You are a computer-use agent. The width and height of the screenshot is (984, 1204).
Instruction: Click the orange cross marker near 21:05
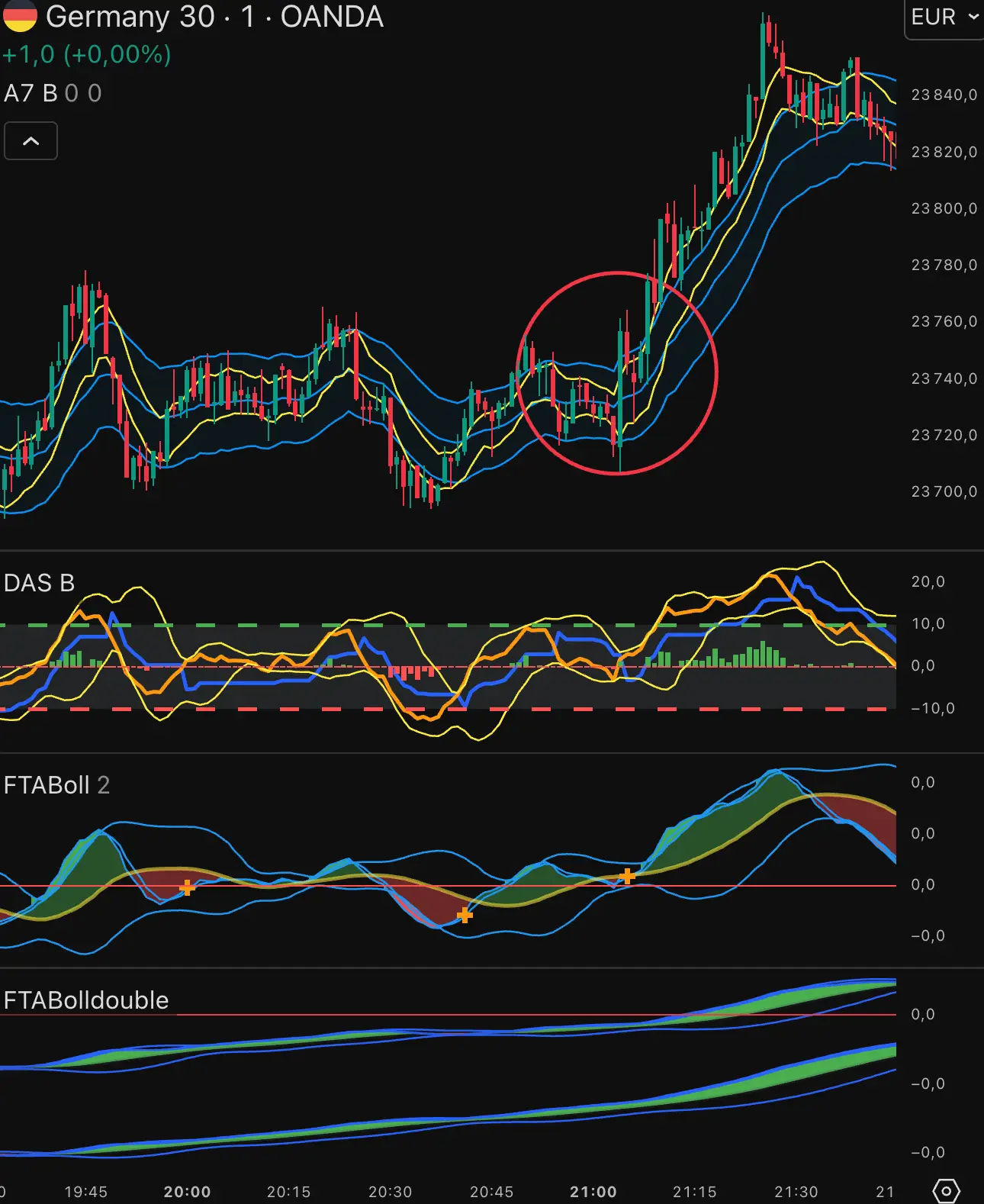[627, 876]
